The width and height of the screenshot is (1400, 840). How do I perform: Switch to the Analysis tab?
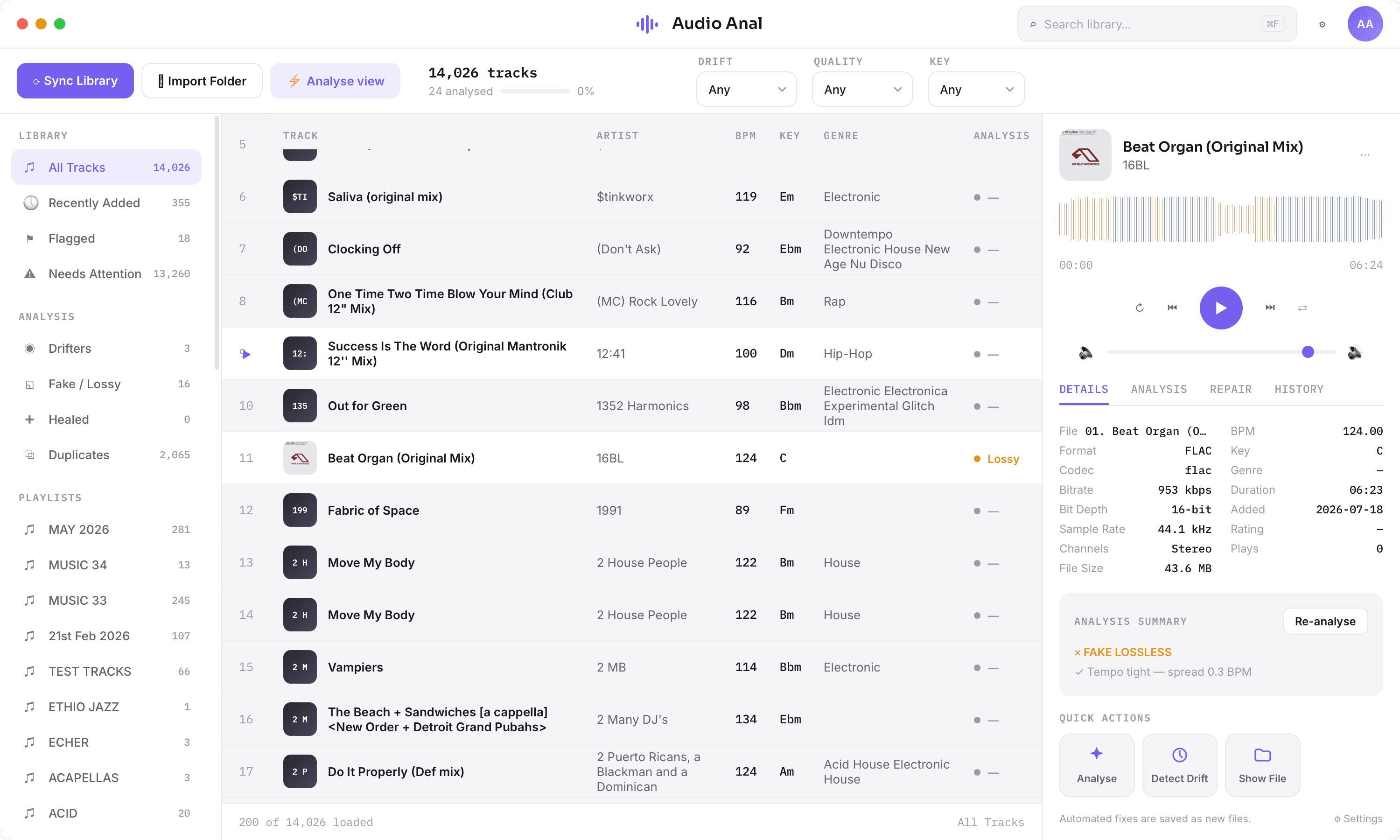(x=1158, y=390)
